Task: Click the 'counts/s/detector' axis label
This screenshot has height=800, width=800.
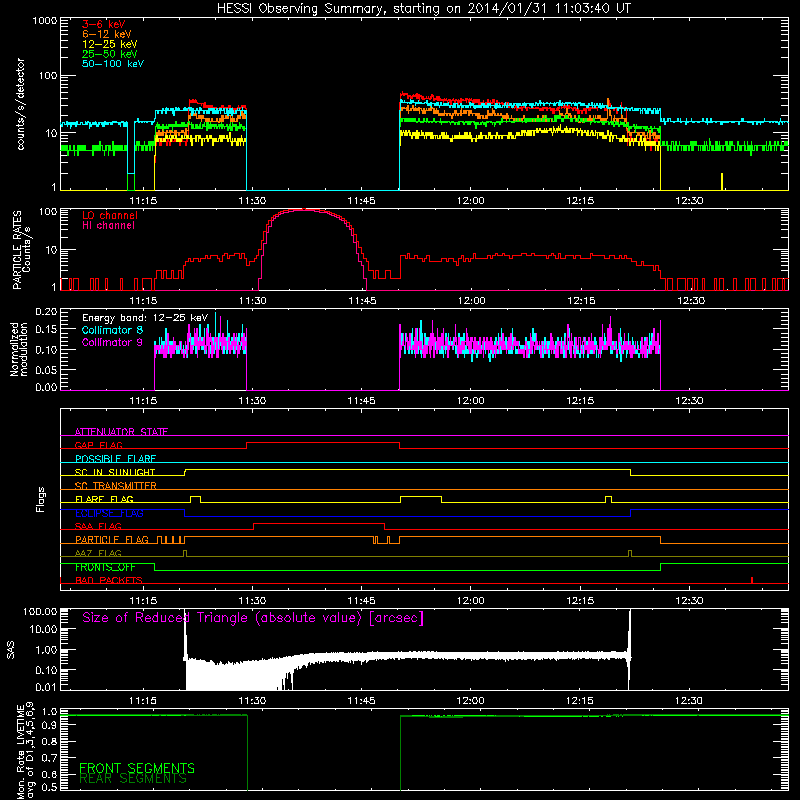Action: coord(20,104)
